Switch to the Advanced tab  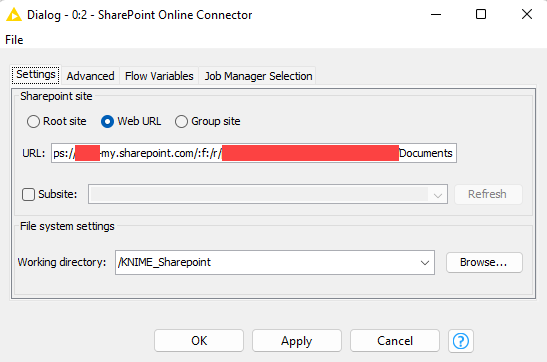[x=90, y=76]
